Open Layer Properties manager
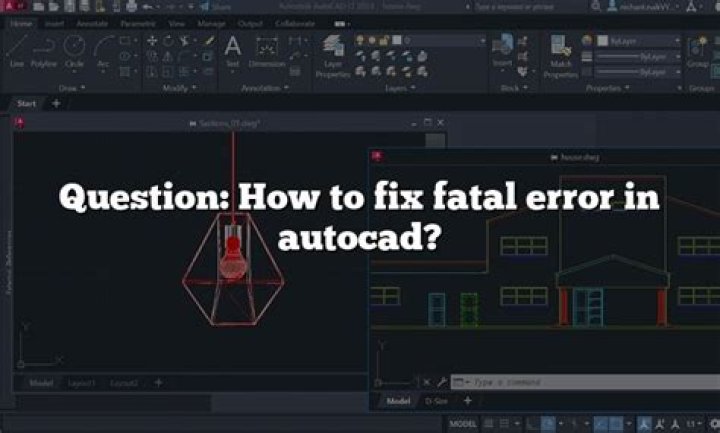The width and height of the screenshot is (720, 433). pos(333,56)
